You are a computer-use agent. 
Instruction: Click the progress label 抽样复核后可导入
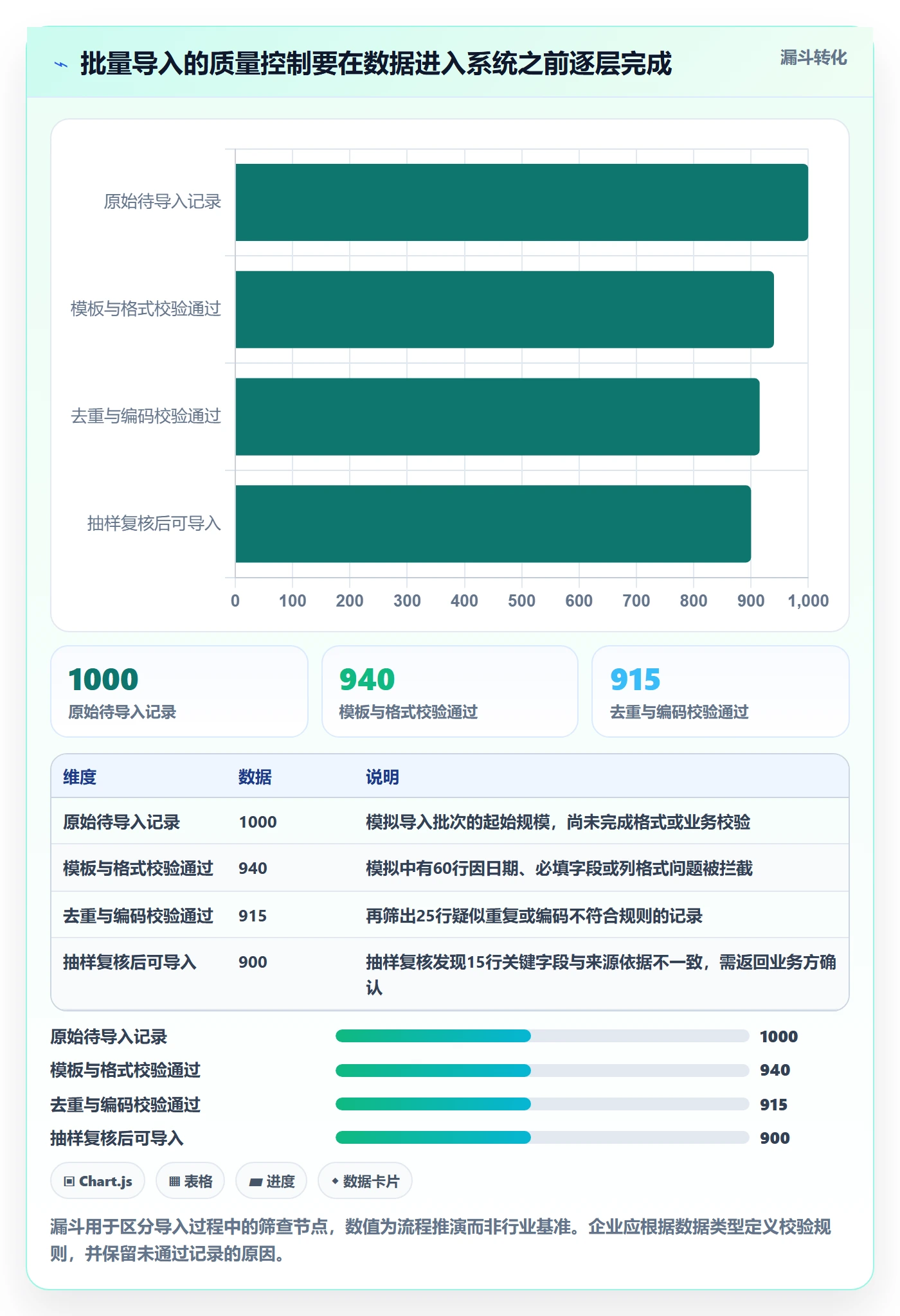[117, 1138]
